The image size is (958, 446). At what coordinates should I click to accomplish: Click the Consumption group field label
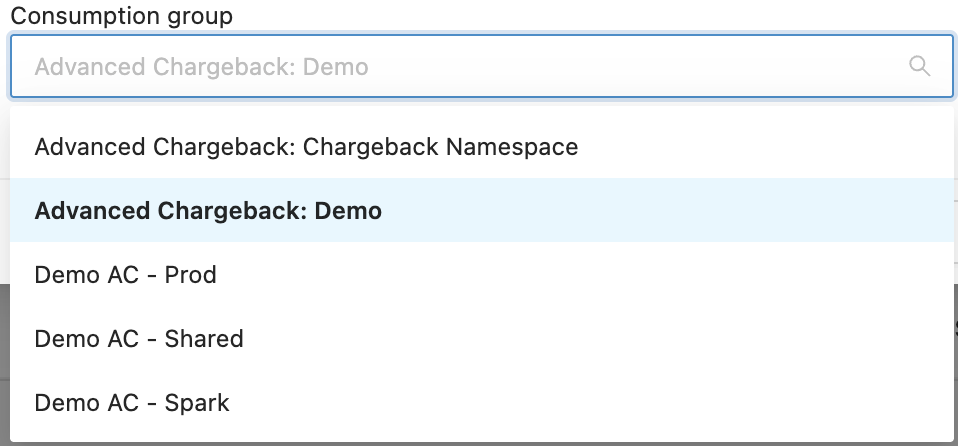[121, 16]
